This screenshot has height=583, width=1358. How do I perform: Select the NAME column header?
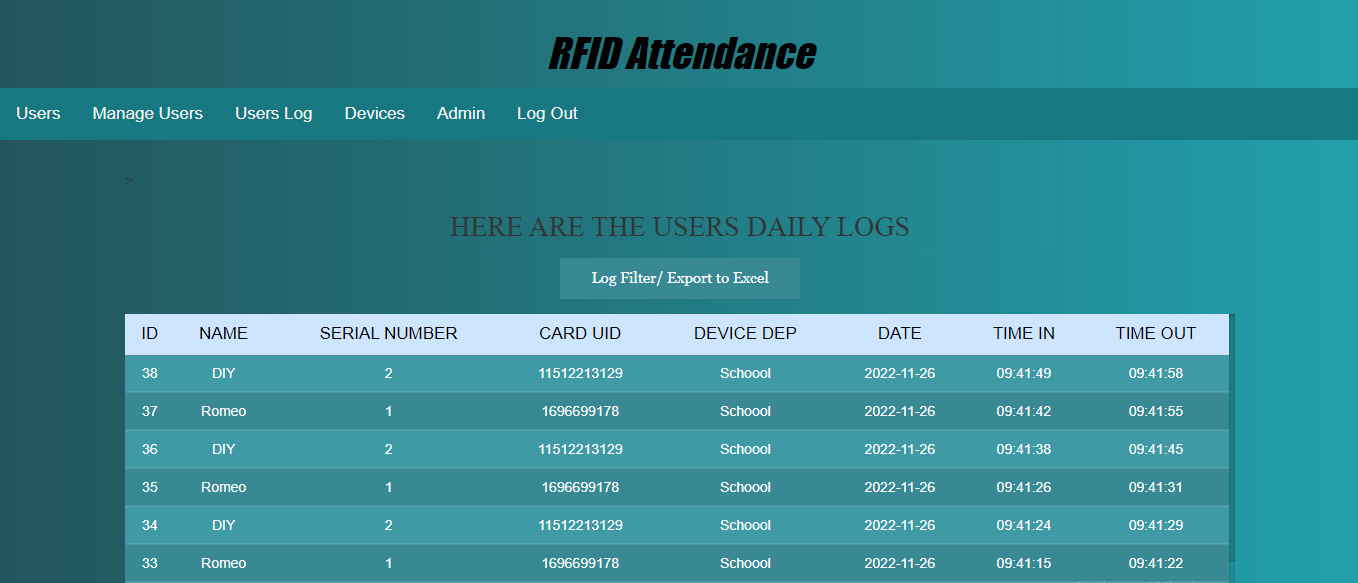point(223,334)
